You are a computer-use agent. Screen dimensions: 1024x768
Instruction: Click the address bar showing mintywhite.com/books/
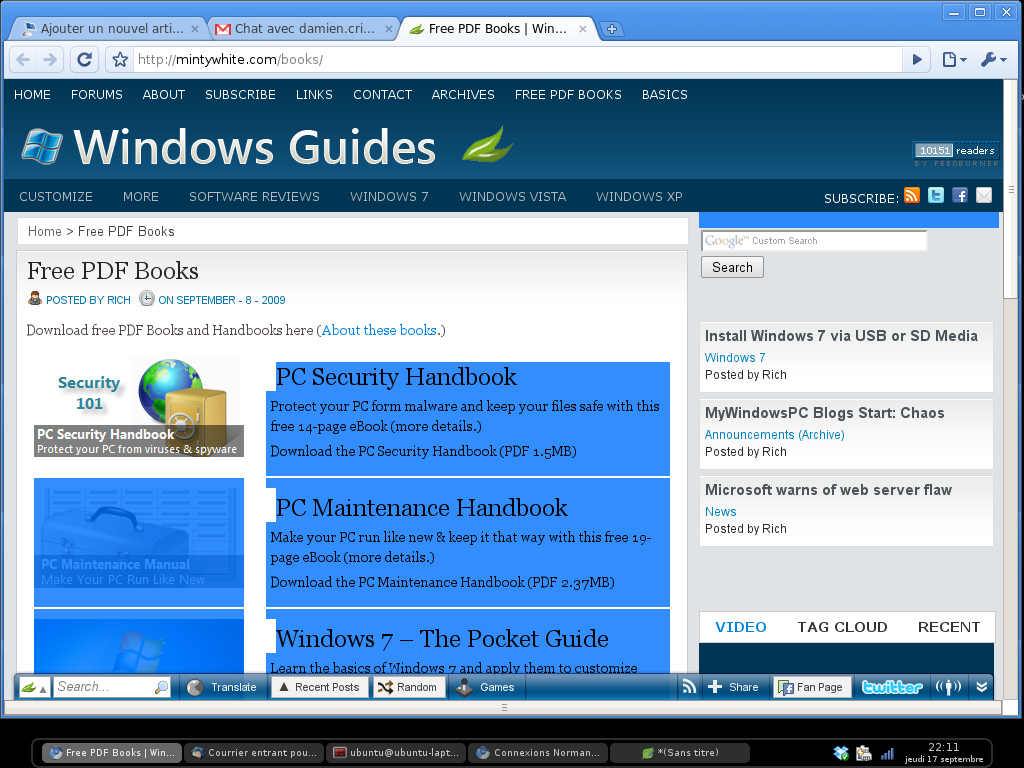[517, 59]
